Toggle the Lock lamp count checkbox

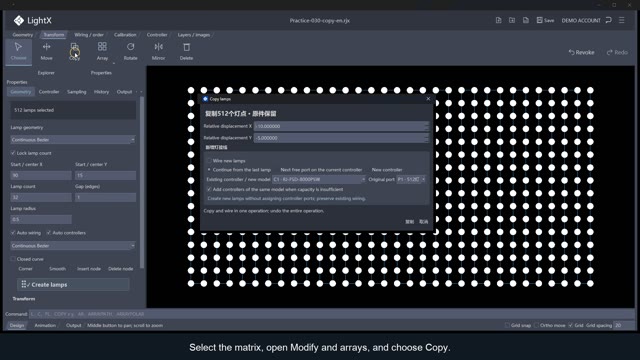point(13,153)
